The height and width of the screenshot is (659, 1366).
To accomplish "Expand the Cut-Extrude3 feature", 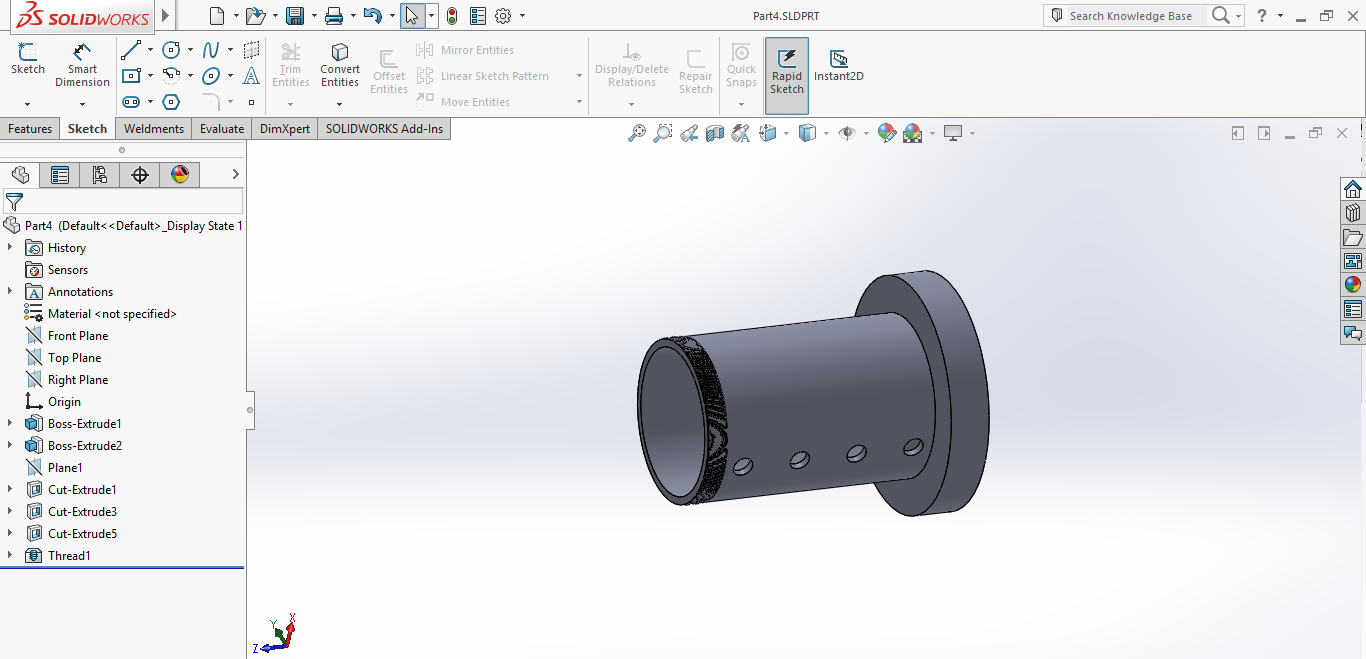I will (10, 511).
